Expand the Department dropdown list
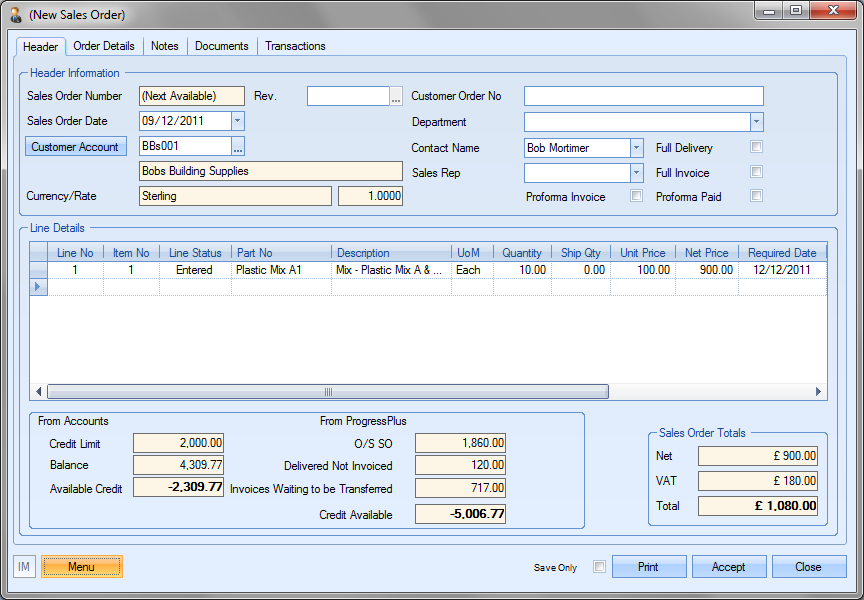Viewport: 864px width, 600px height. click(x=756, y=122)
